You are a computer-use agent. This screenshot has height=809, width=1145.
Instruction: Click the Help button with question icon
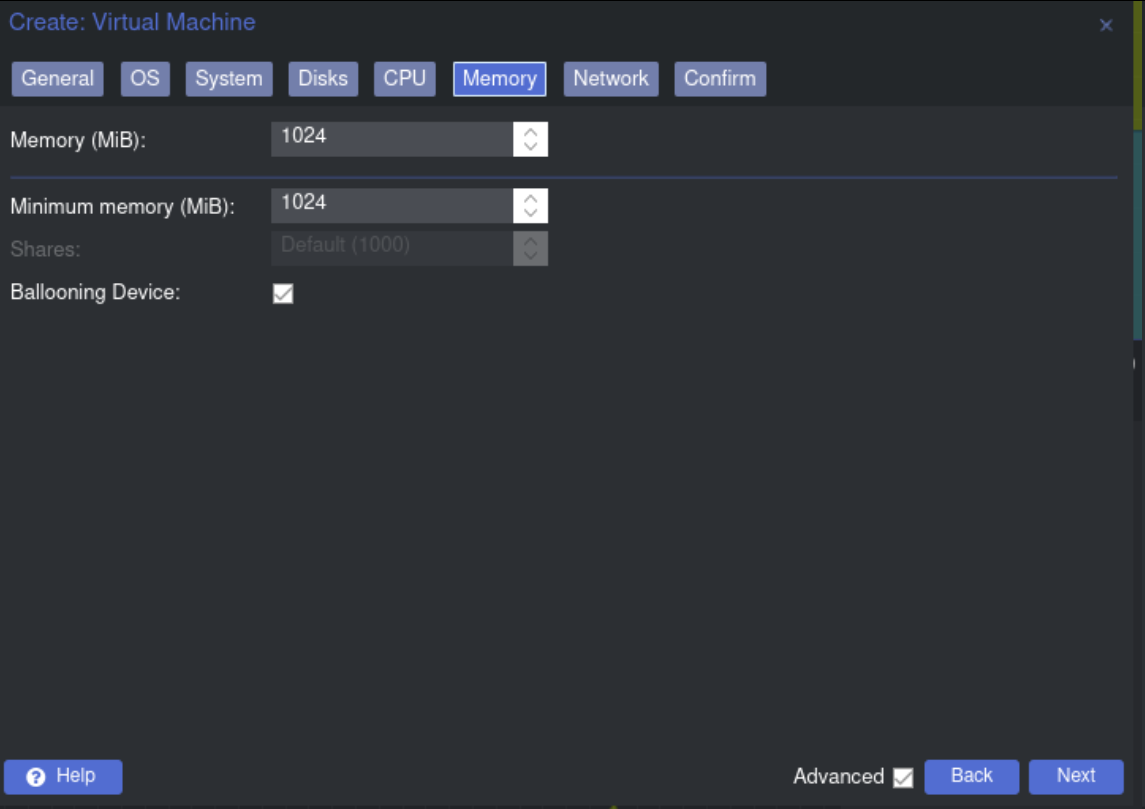pyautogui.click(x=63, y=776)
